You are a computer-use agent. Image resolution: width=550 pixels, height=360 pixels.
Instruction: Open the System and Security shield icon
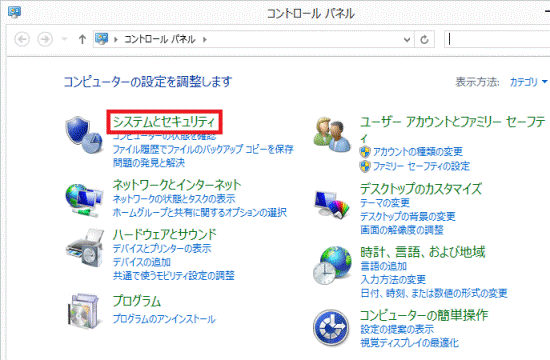pos(84,135)
